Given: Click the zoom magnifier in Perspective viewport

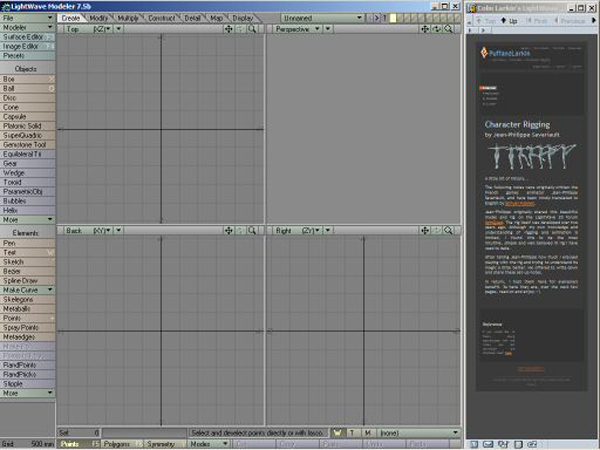Looking at the screenshot, I should (x=448, y=29).
